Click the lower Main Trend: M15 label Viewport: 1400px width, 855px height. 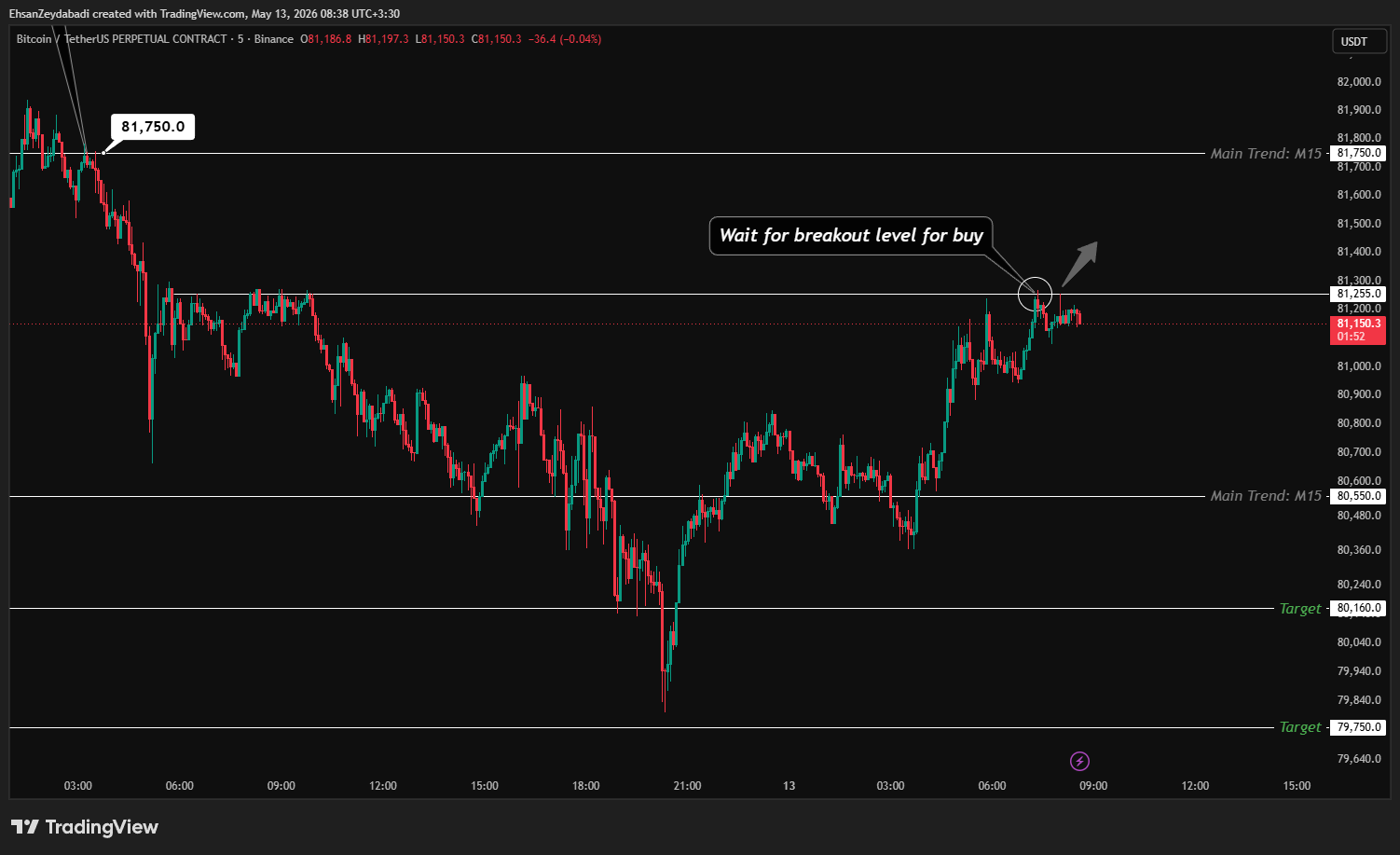tap(1266, 496)
